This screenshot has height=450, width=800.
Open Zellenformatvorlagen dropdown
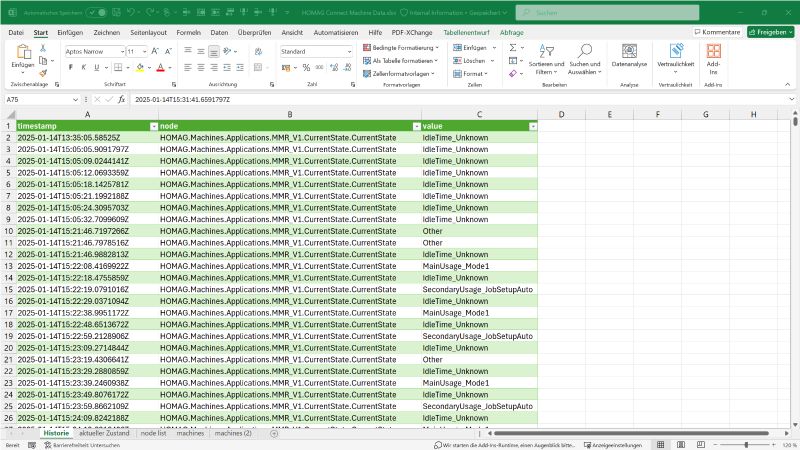pos(399,73)
